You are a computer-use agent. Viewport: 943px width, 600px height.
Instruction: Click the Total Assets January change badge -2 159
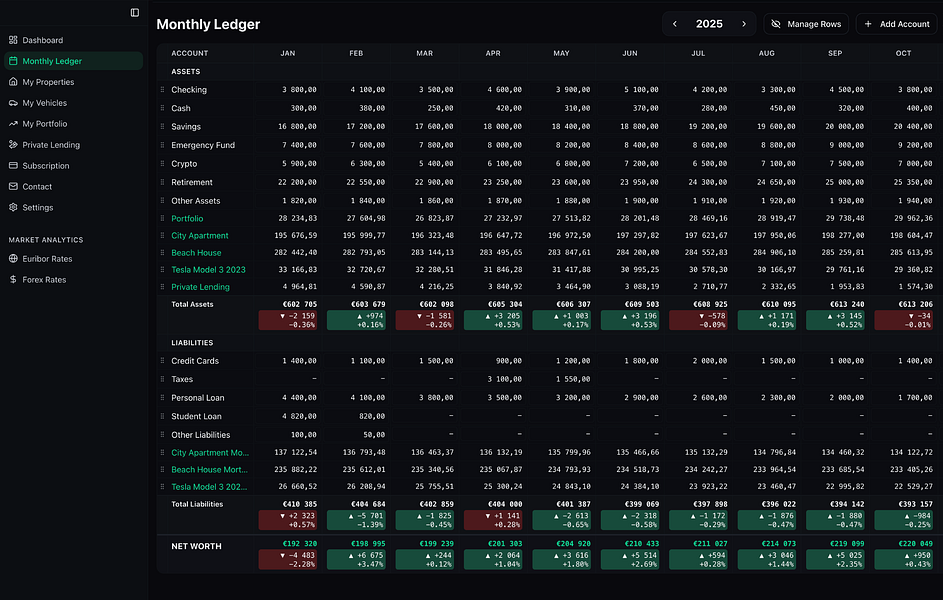[x=287, y=320]
